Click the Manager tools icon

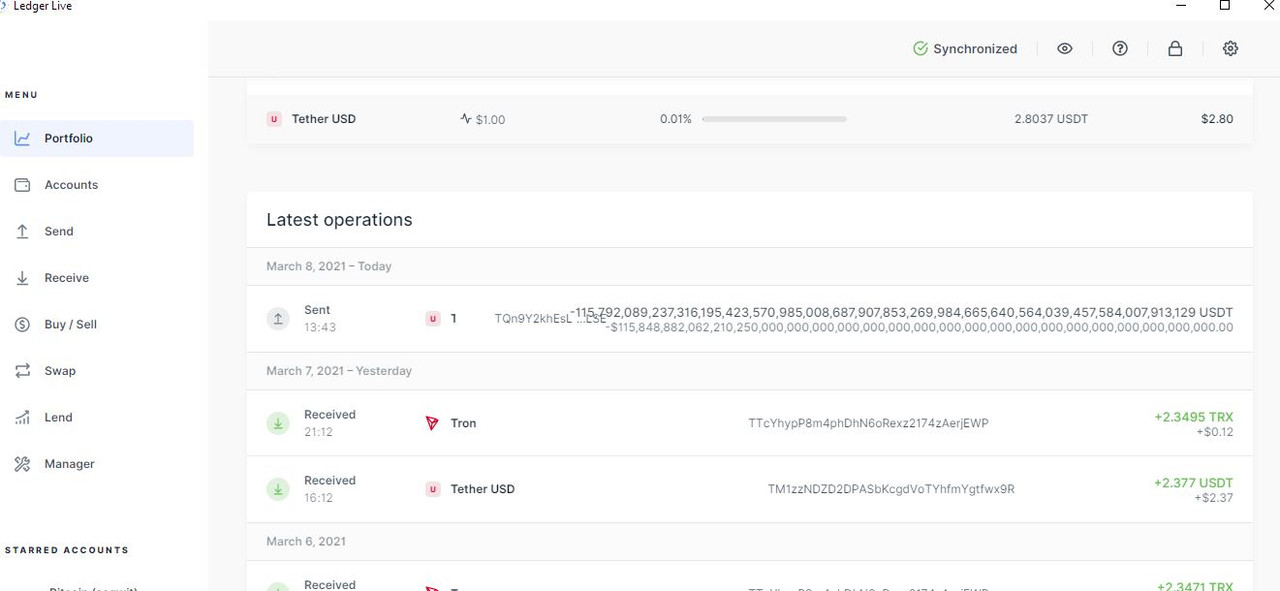22,464
